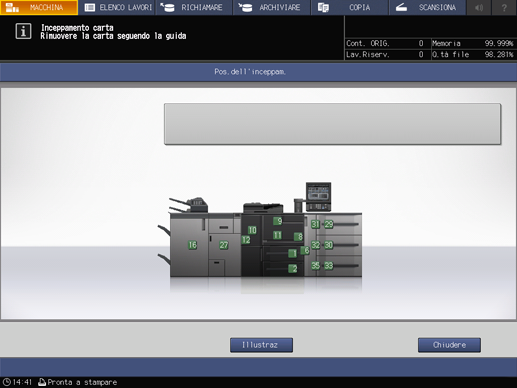517x388 pixels.
Task: Select jam location marker 33
Action: click(329, 265)
